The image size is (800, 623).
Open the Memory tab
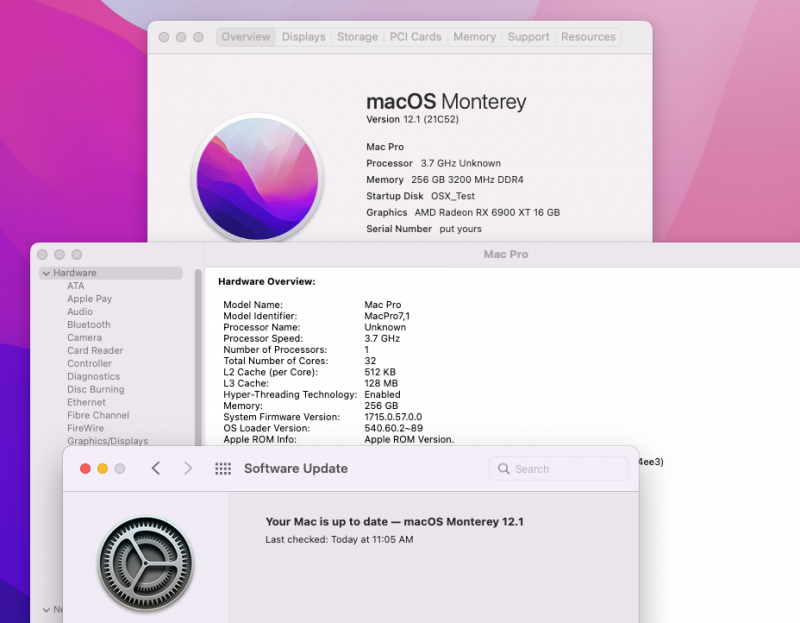click(474, 37)
